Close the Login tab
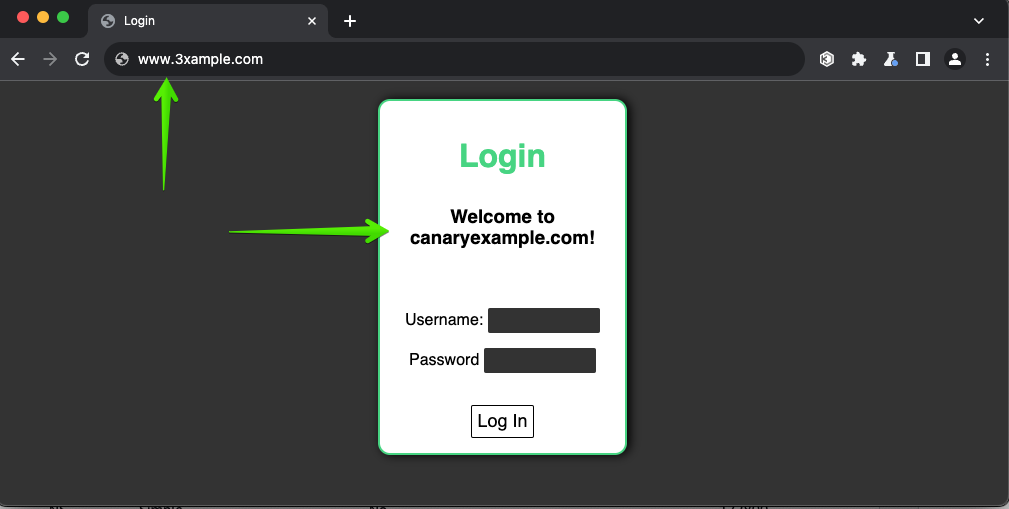Viewport: 1009px width, 509px height. tap(313, 21)
